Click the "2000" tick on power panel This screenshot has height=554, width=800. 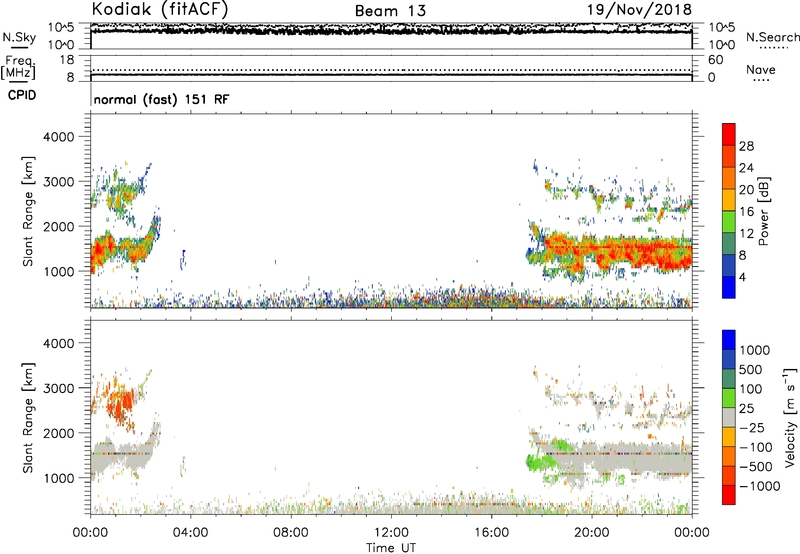coord(59,226)
